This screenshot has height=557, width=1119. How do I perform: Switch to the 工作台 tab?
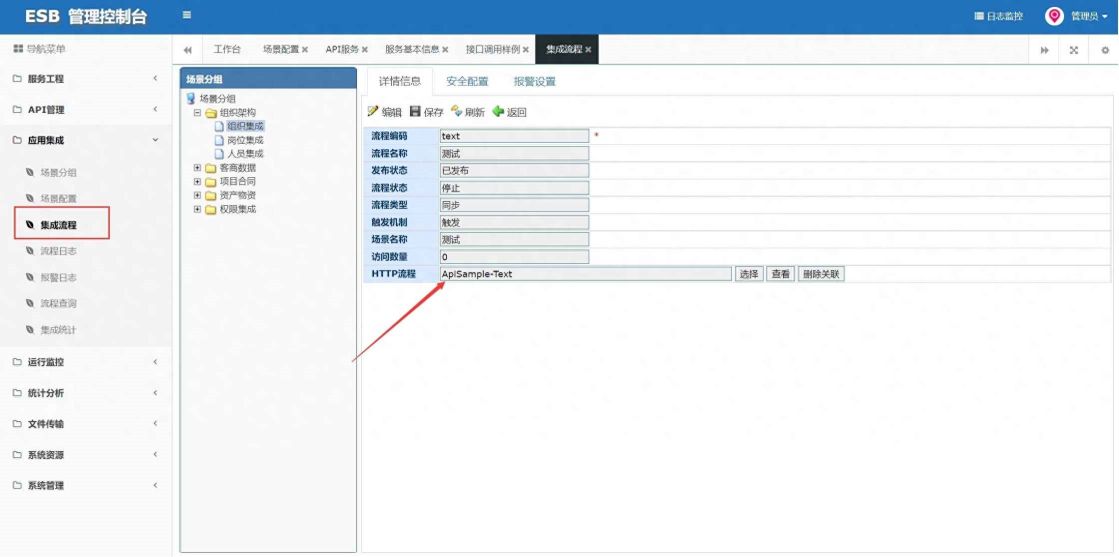[x=227, y=49]
